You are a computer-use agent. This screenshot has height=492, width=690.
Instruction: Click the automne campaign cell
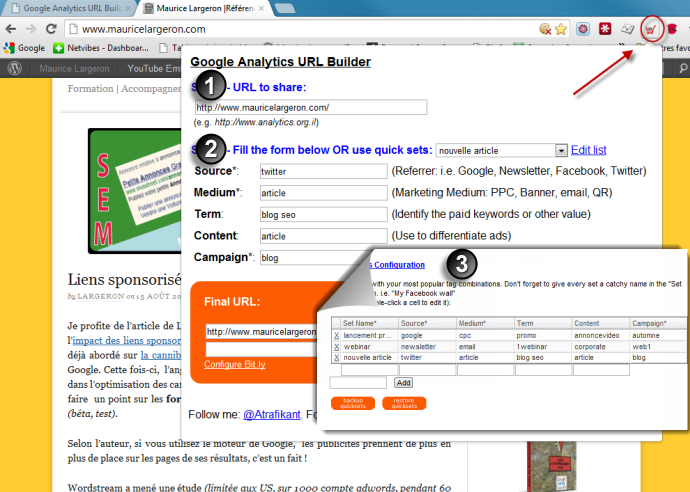point(658,335)
